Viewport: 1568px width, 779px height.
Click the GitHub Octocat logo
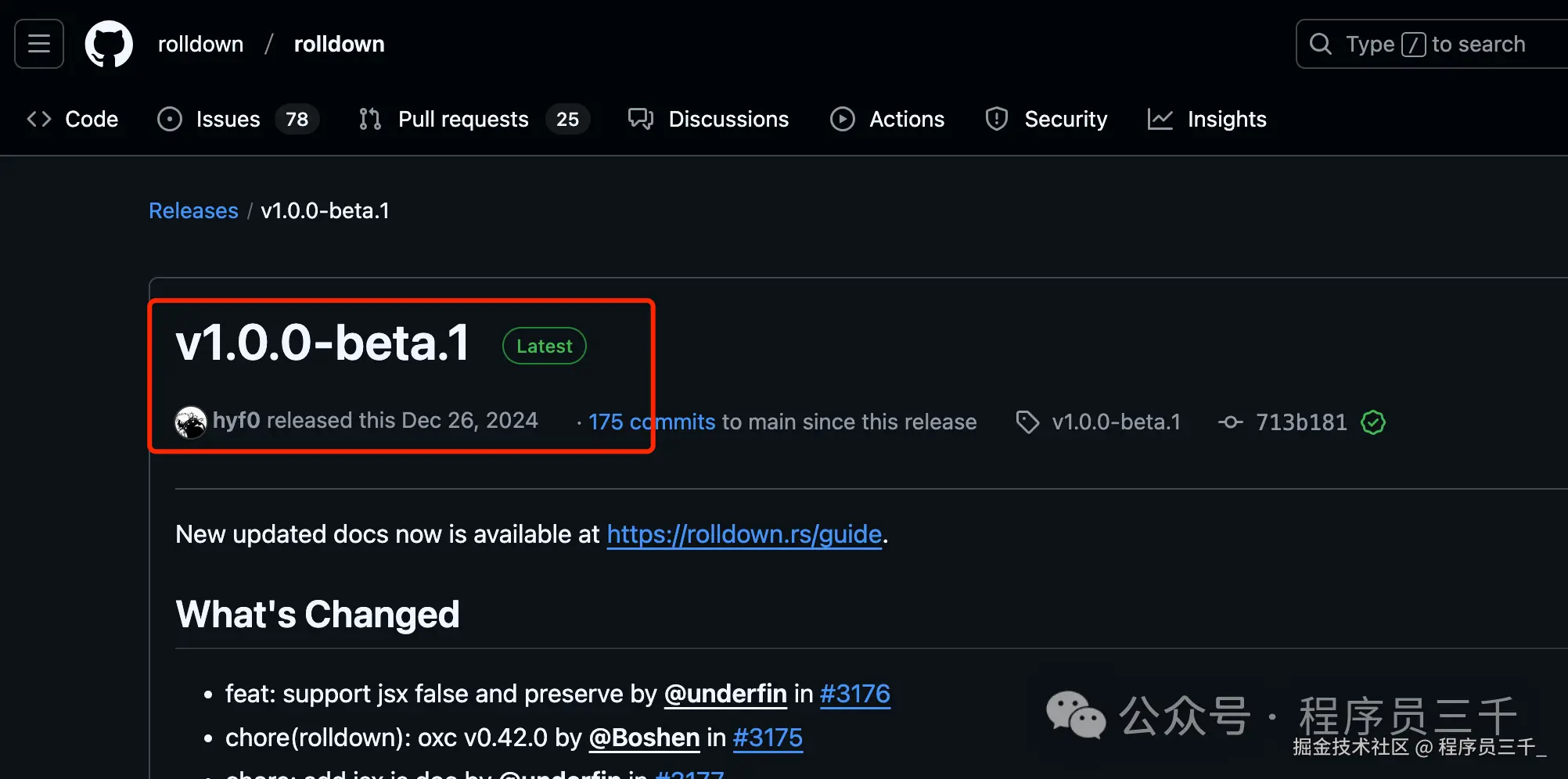[x=109, y=44]
